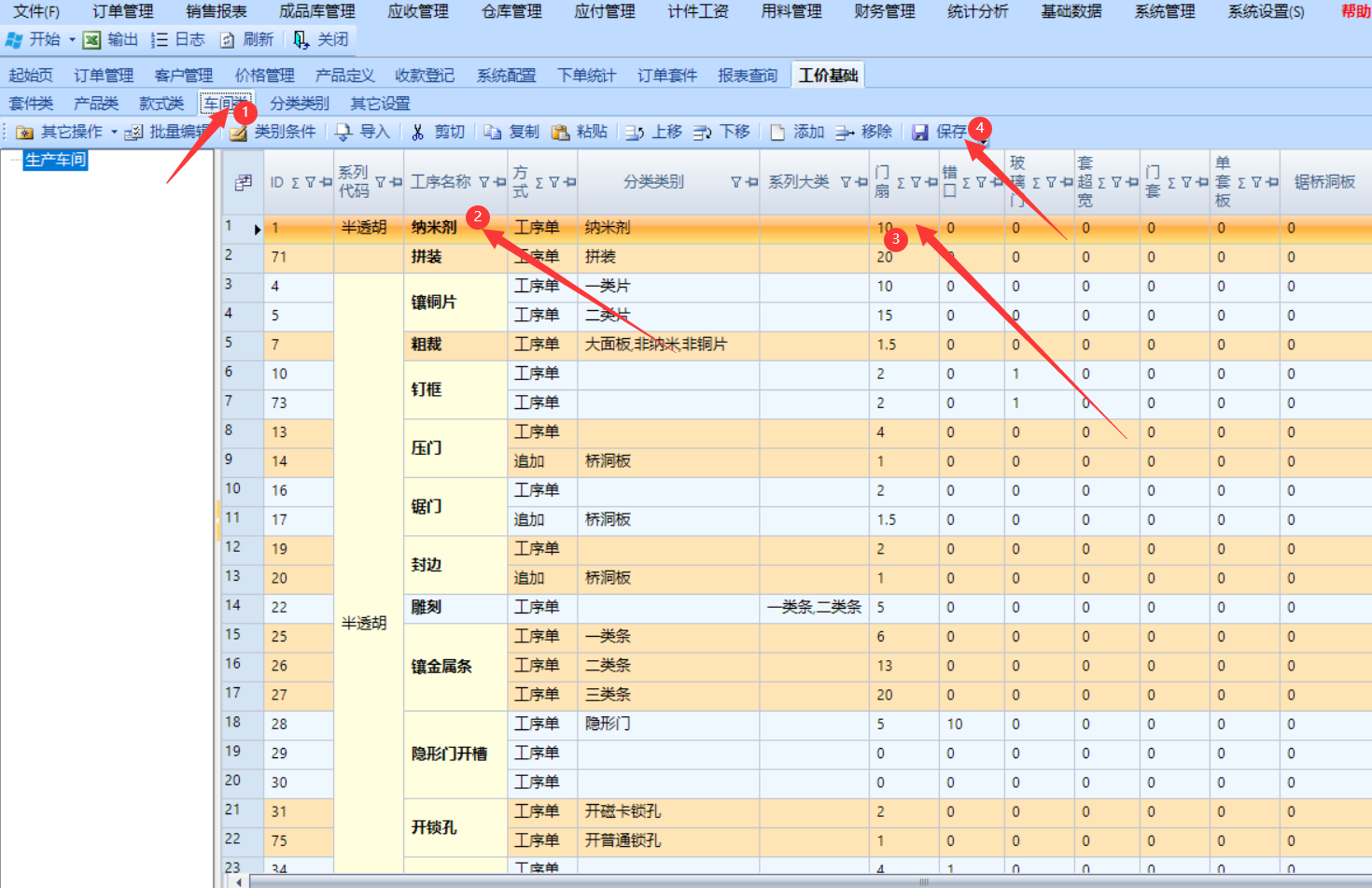Click the horizontal scrollbar at grid bottom
The height and width of the screenshot is (888, 1372).
click(x=803, y=881)
